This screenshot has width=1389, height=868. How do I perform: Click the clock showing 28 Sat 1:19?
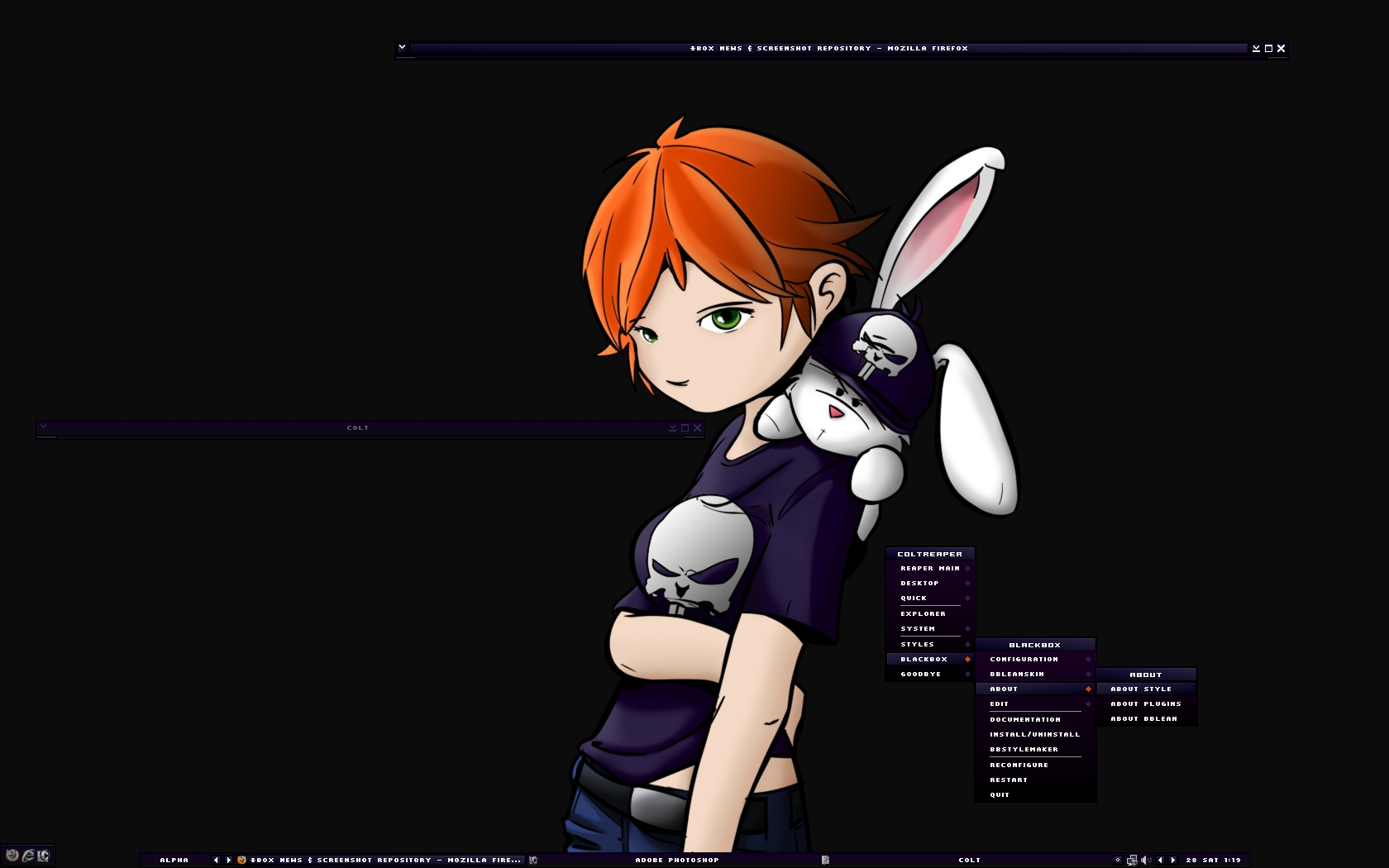click(1214, 860)
